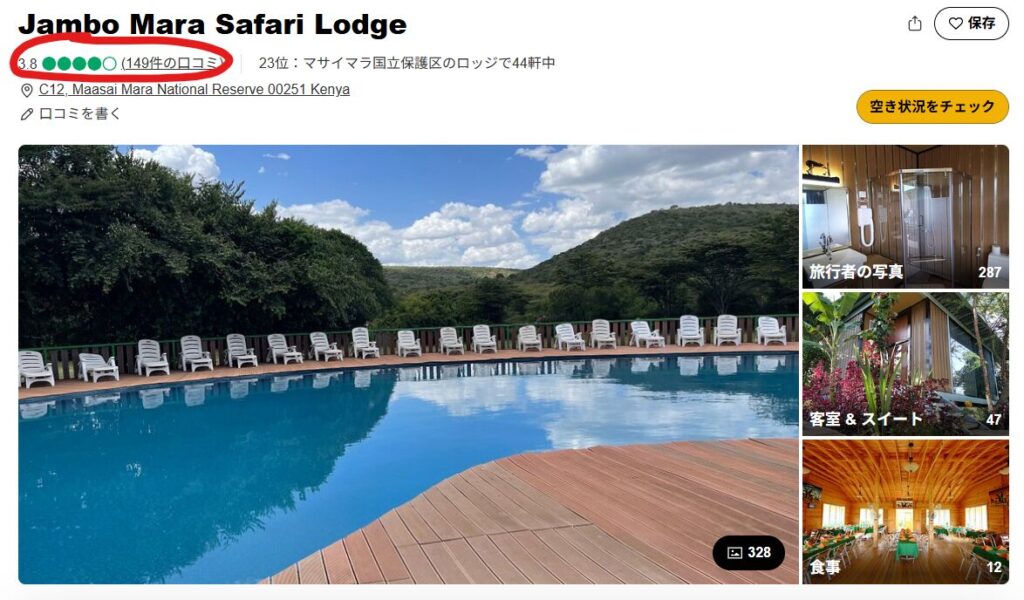This screenshot has height=600, width=1024.
Task: Open the C12 Maasai Mara address link
Action: point(194,89)
